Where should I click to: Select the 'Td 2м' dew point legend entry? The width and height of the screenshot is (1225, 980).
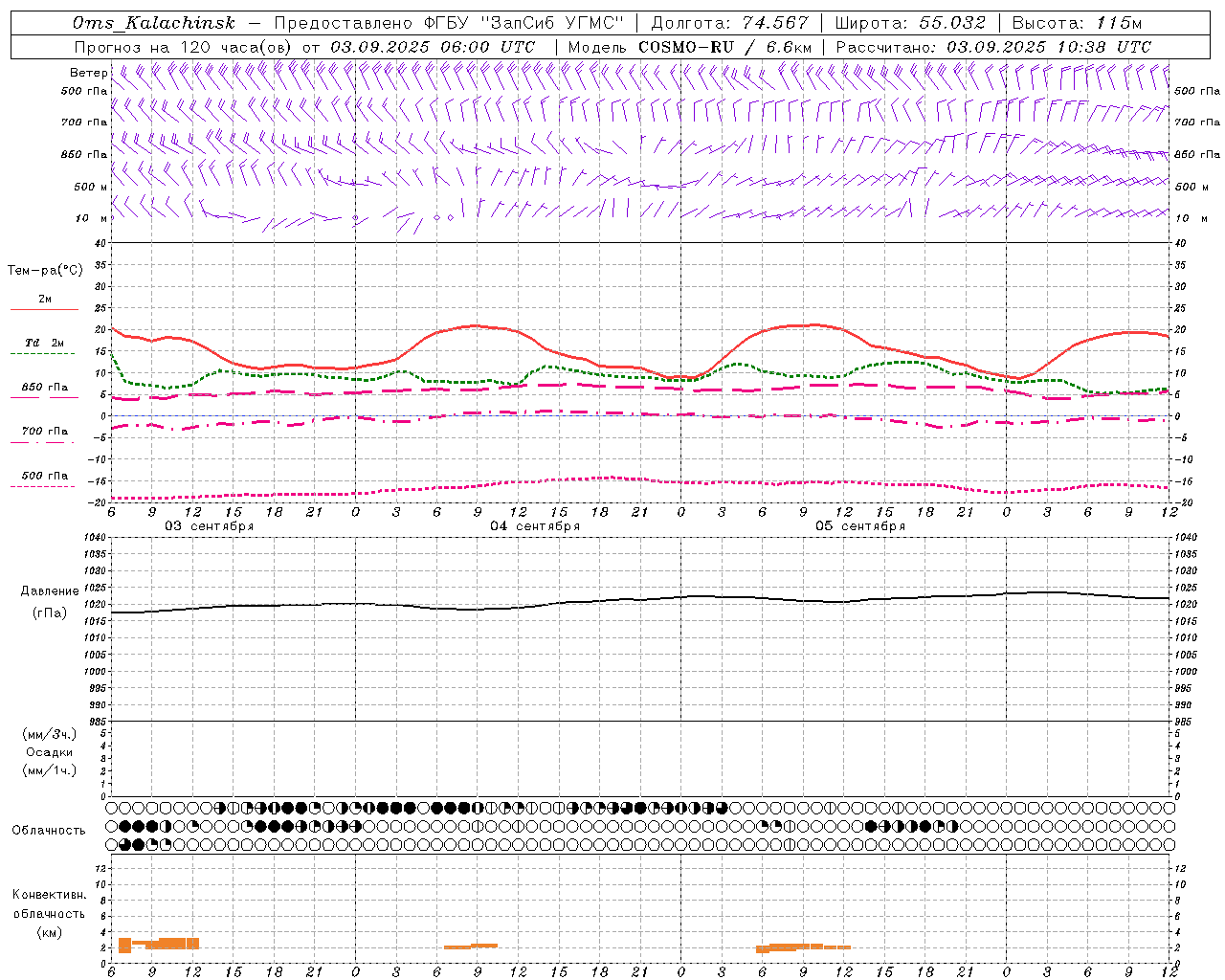pyautogui.click(x=45, y=343)
